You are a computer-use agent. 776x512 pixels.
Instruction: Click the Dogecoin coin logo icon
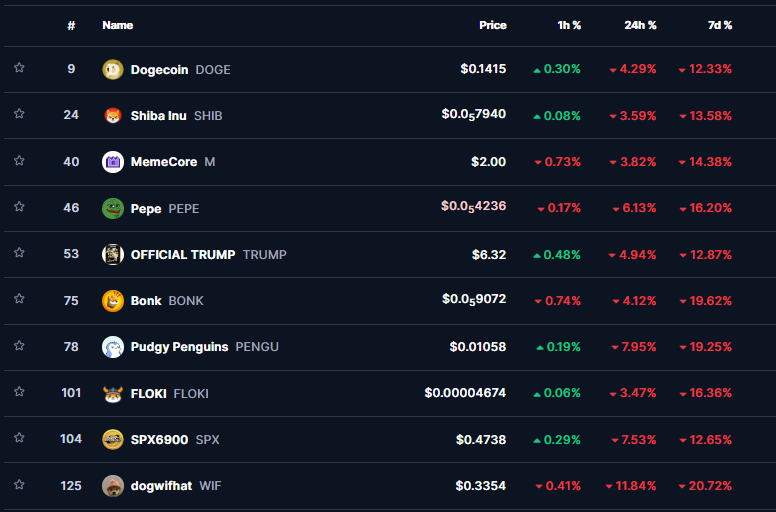[113, 69]
